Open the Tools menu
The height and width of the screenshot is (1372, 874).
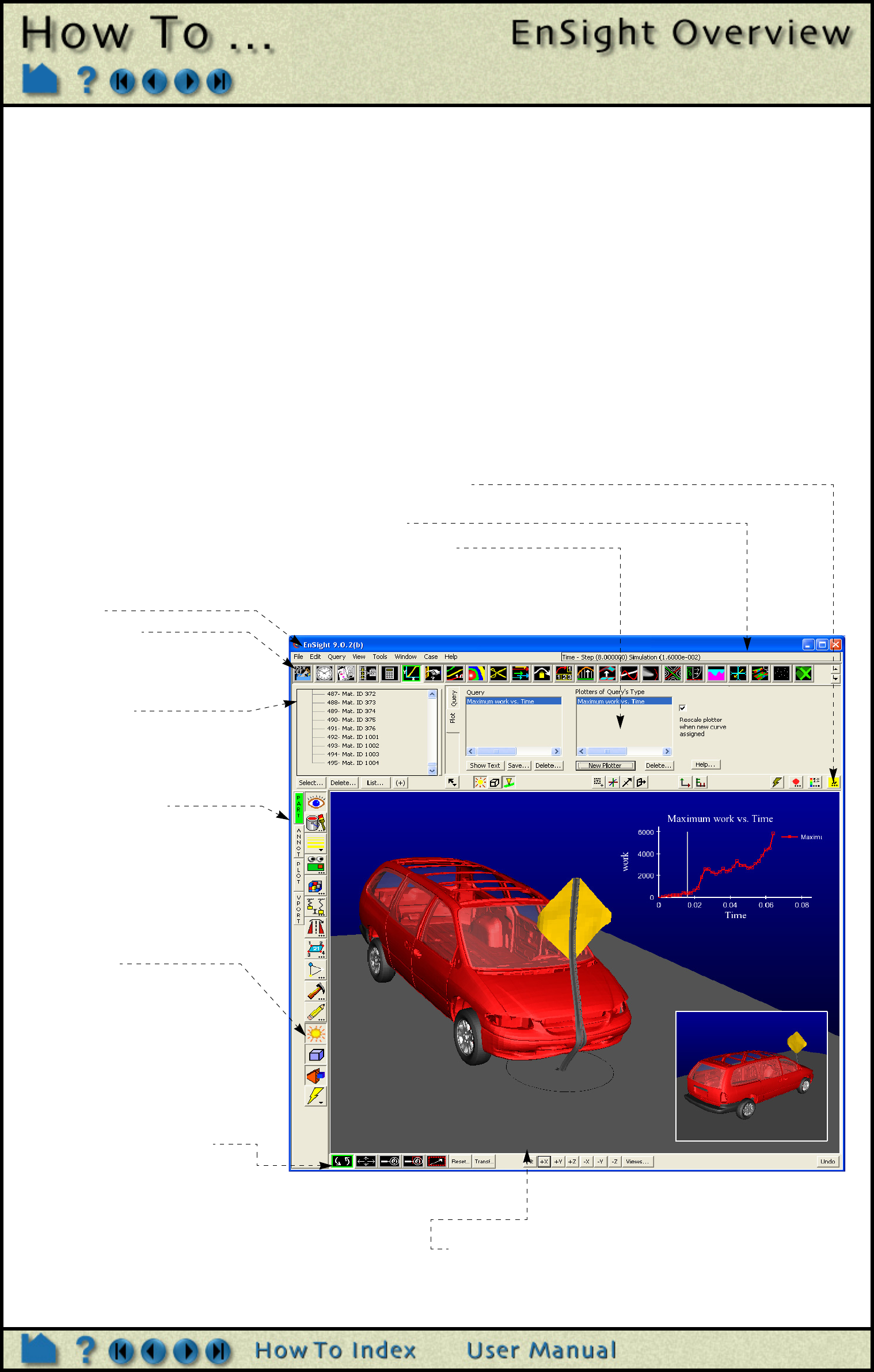coord(380,657)
